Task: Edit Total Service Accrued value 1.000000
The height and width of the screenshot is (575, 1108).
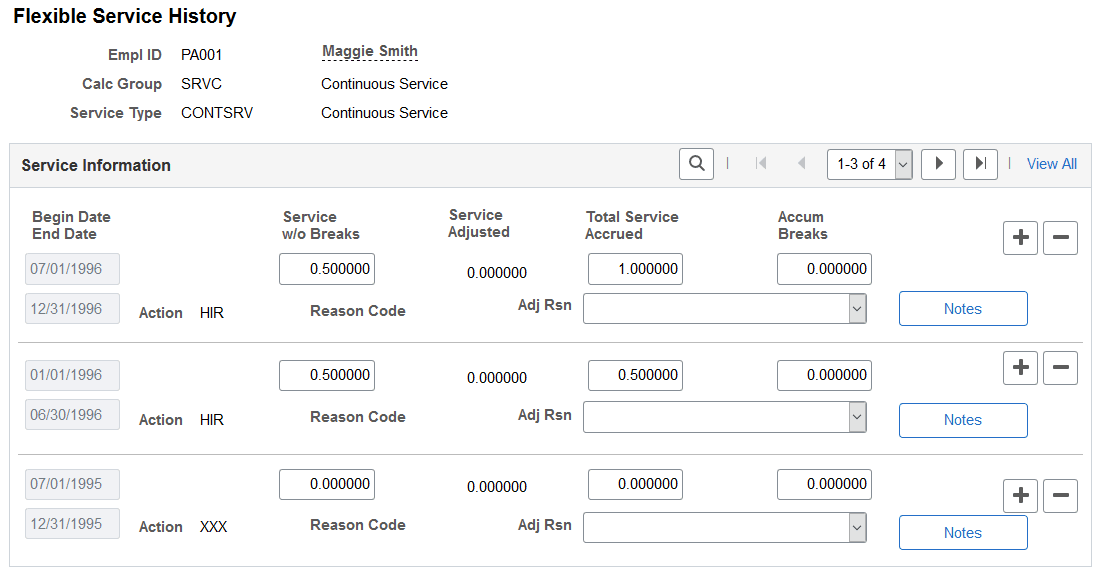Action: pyautogui.click(x=635, y=269)
